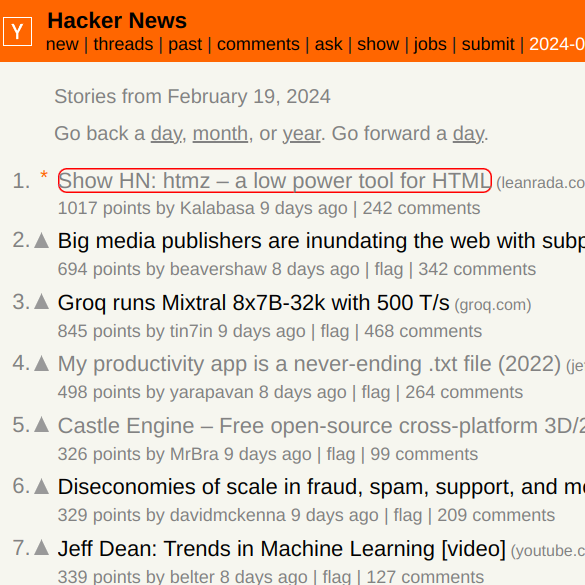Open the 127 comments thread
Viewport: 585px width, 585px height.
[x=425, y=577]
